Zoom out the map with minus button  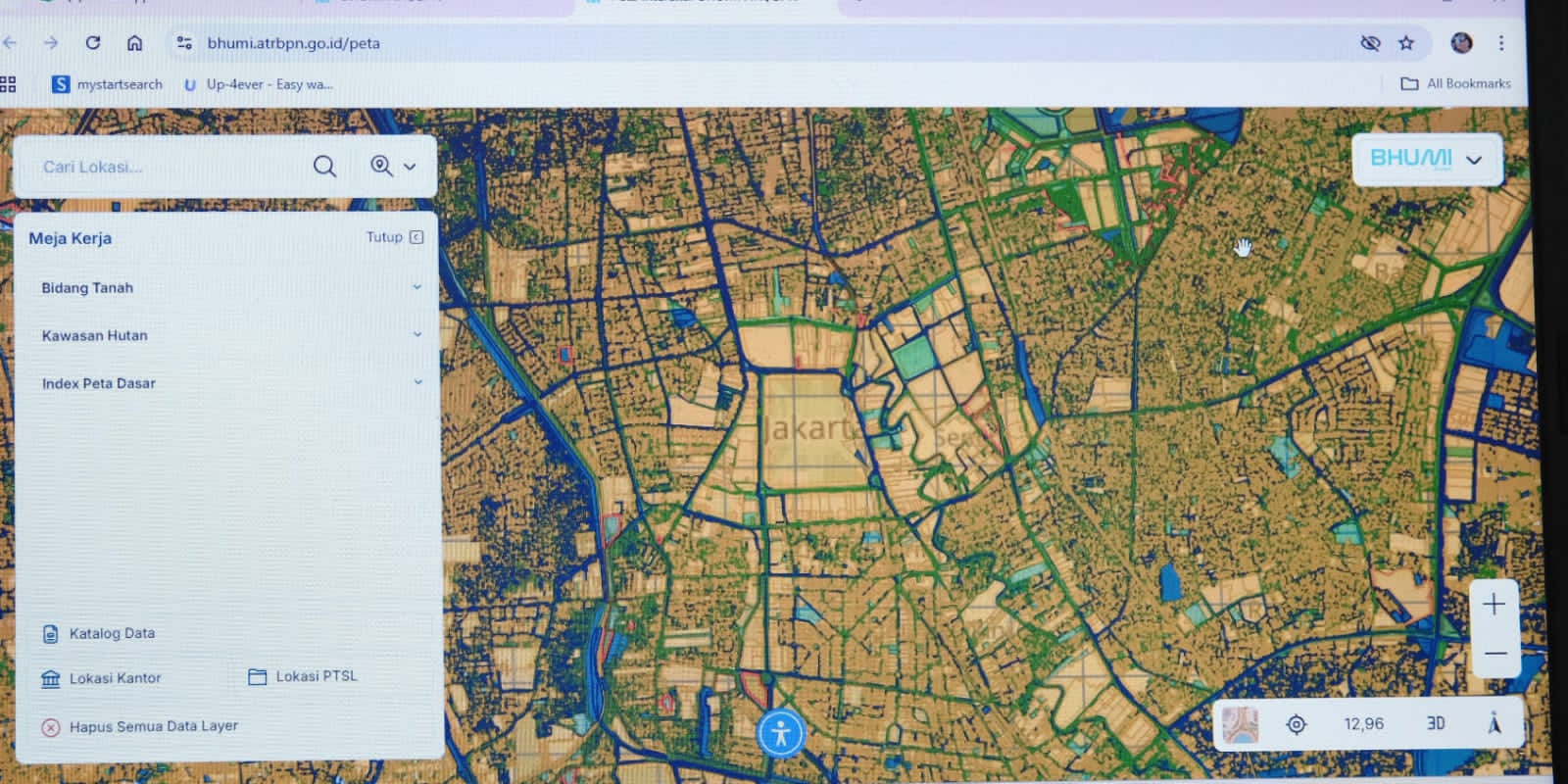coord(1494,653)
